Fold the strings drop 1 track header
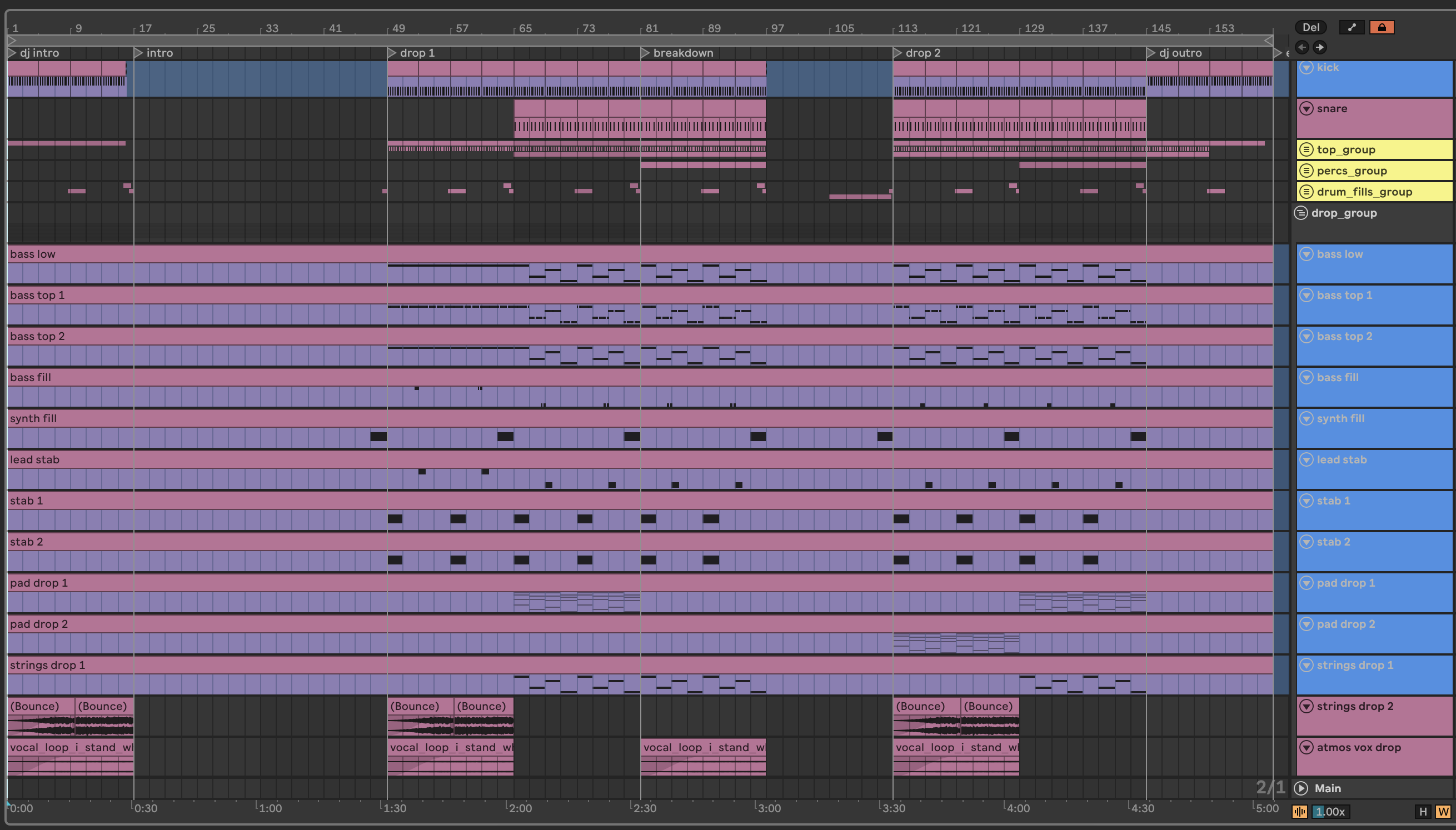This screenshot has height=830, width=1456. point(1306,664)
